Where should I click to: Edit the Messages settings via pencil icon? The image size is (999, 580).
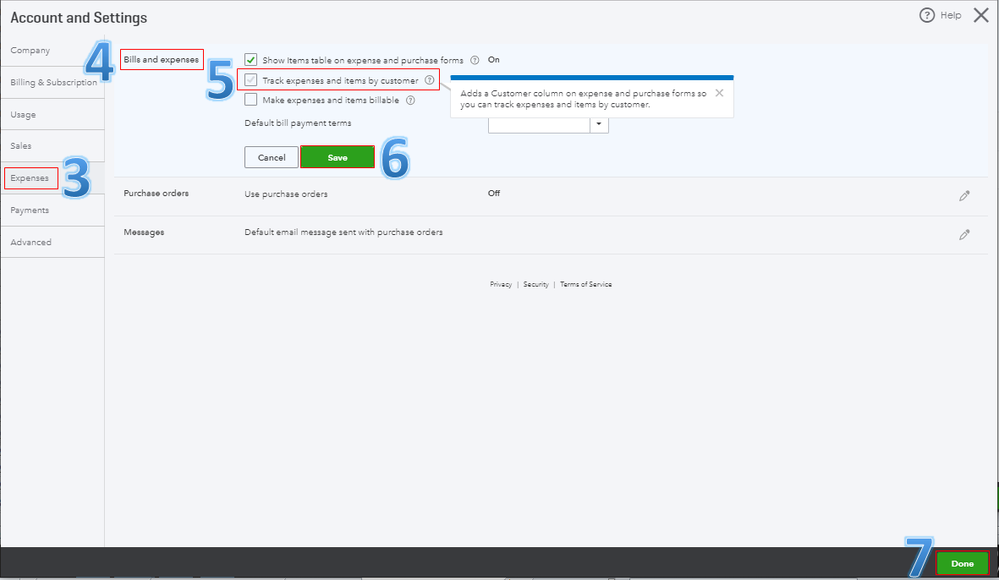(964, 234)
